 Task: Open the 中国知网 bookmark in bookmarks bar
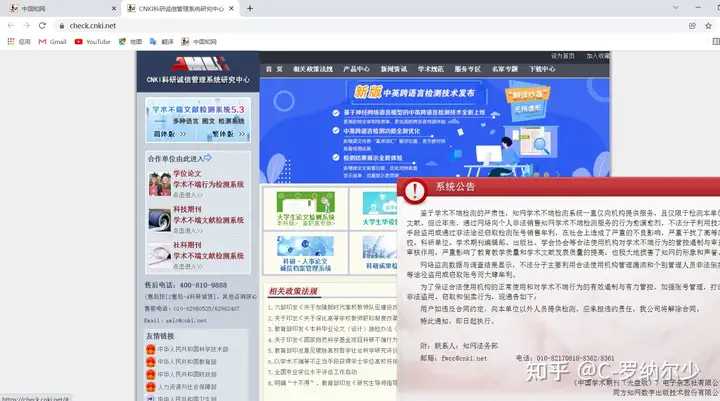pos(199,42)
